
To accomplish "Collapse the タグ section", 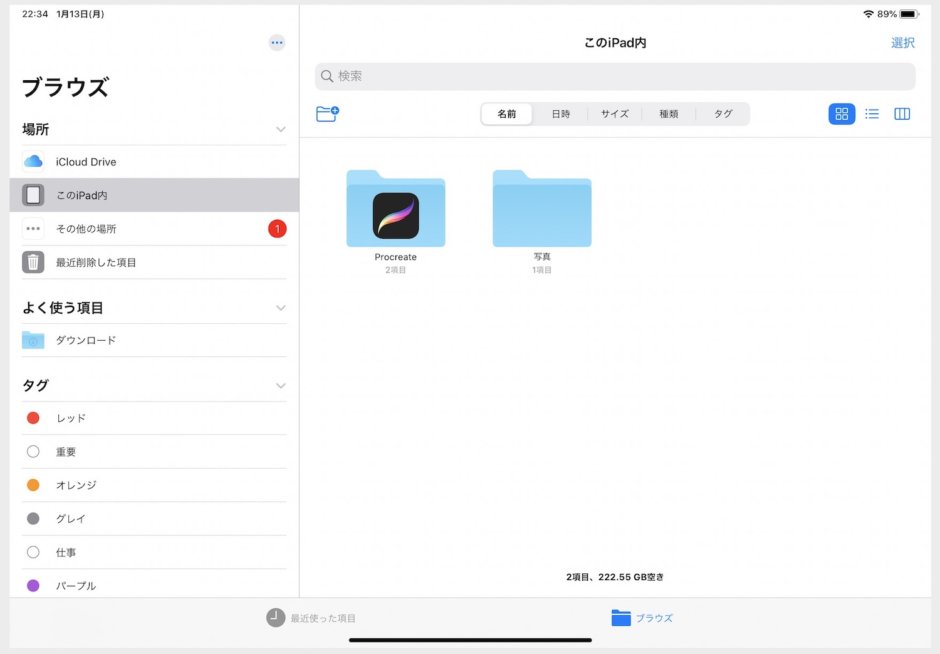I will [280, 384].
